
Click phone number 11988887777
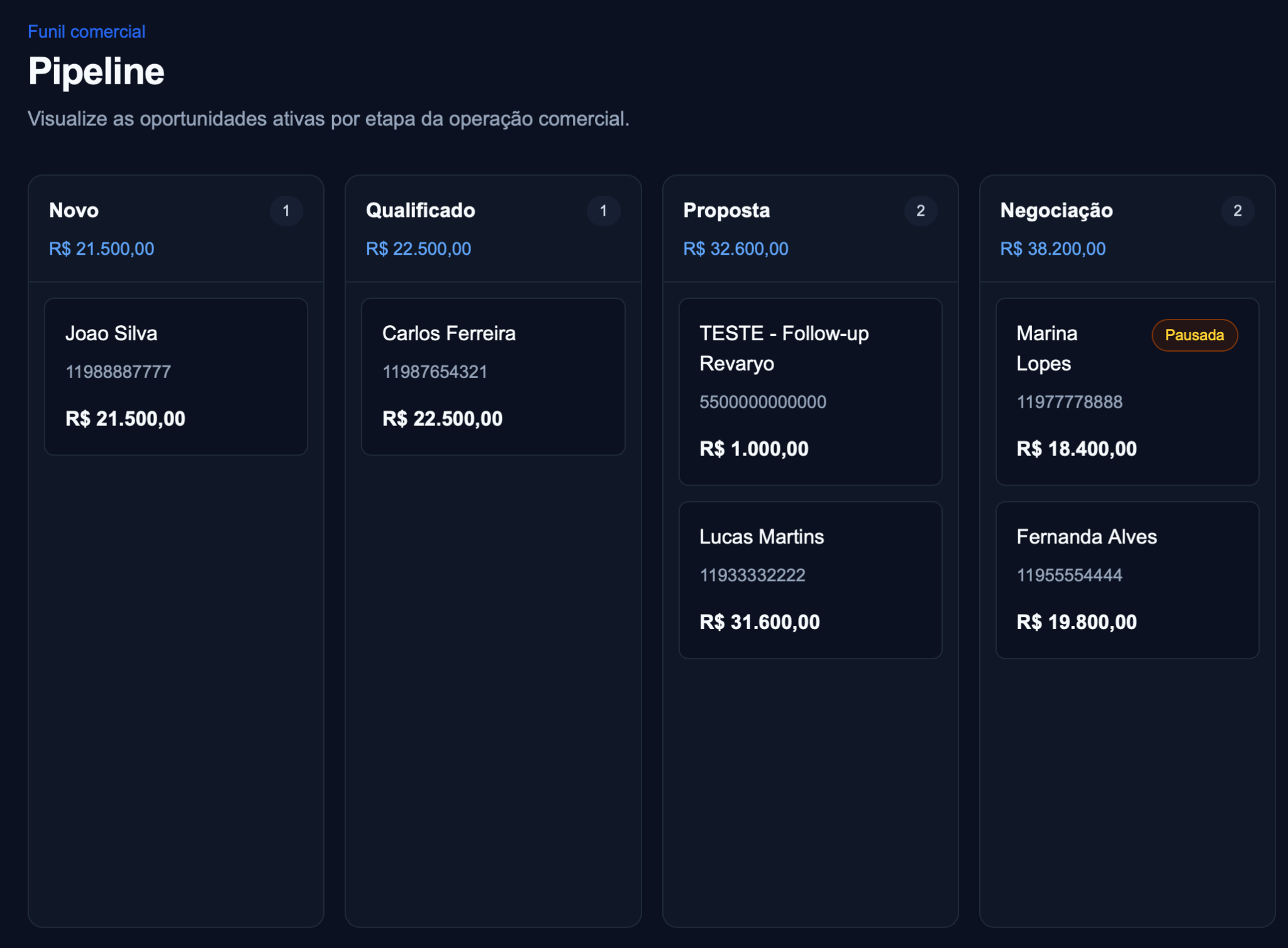[x=118, y=372]
